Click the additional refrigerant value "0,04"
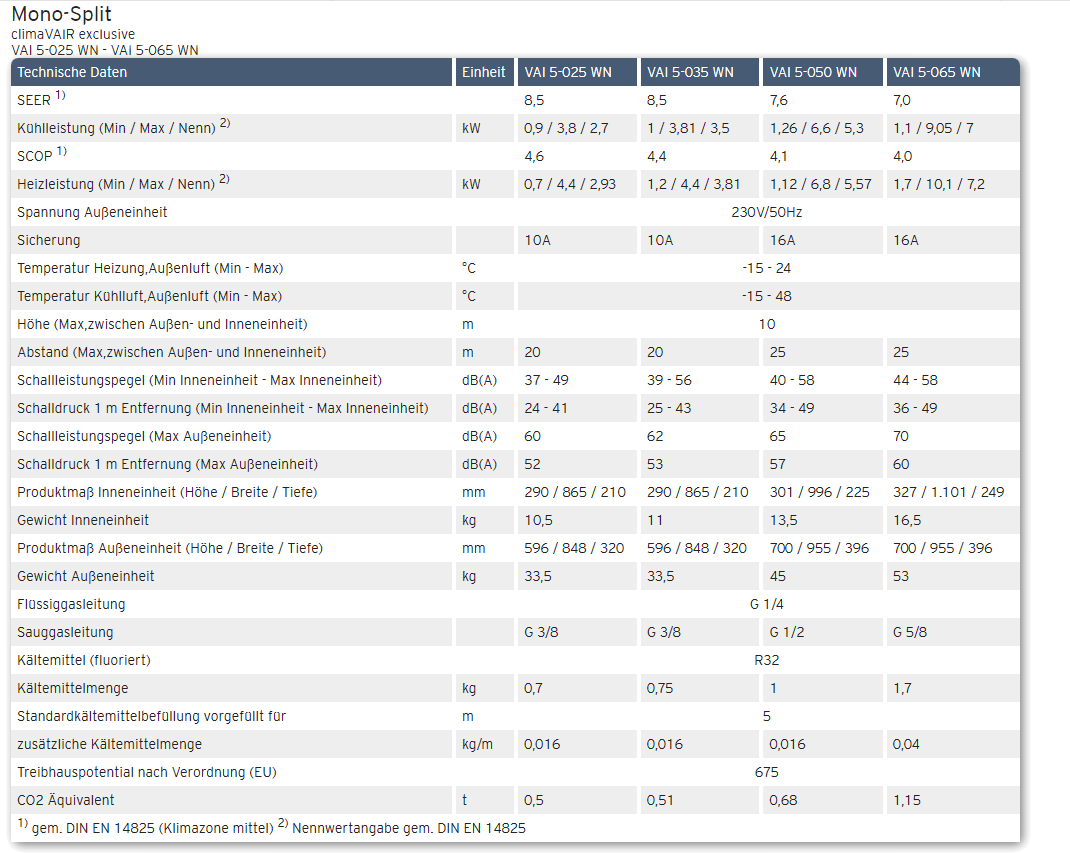1070x853 pixels. click(x=906, y=744)
